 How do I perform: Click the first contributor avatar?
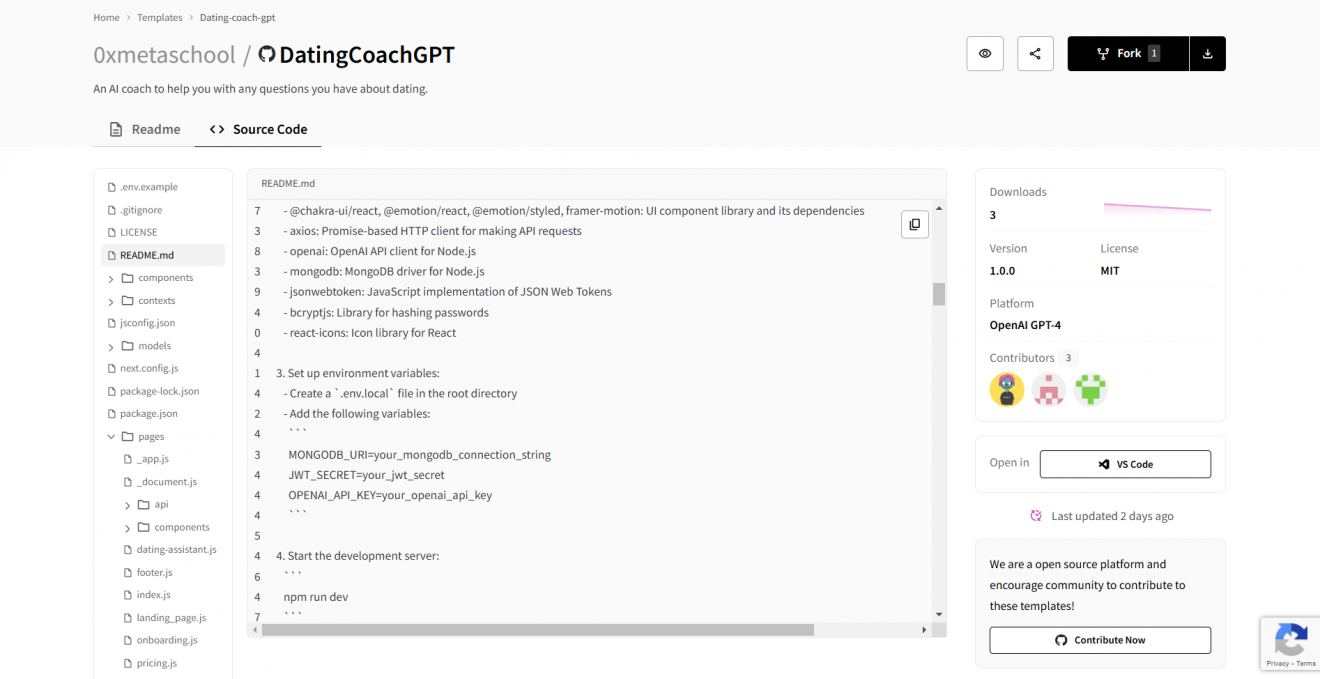1007,389
